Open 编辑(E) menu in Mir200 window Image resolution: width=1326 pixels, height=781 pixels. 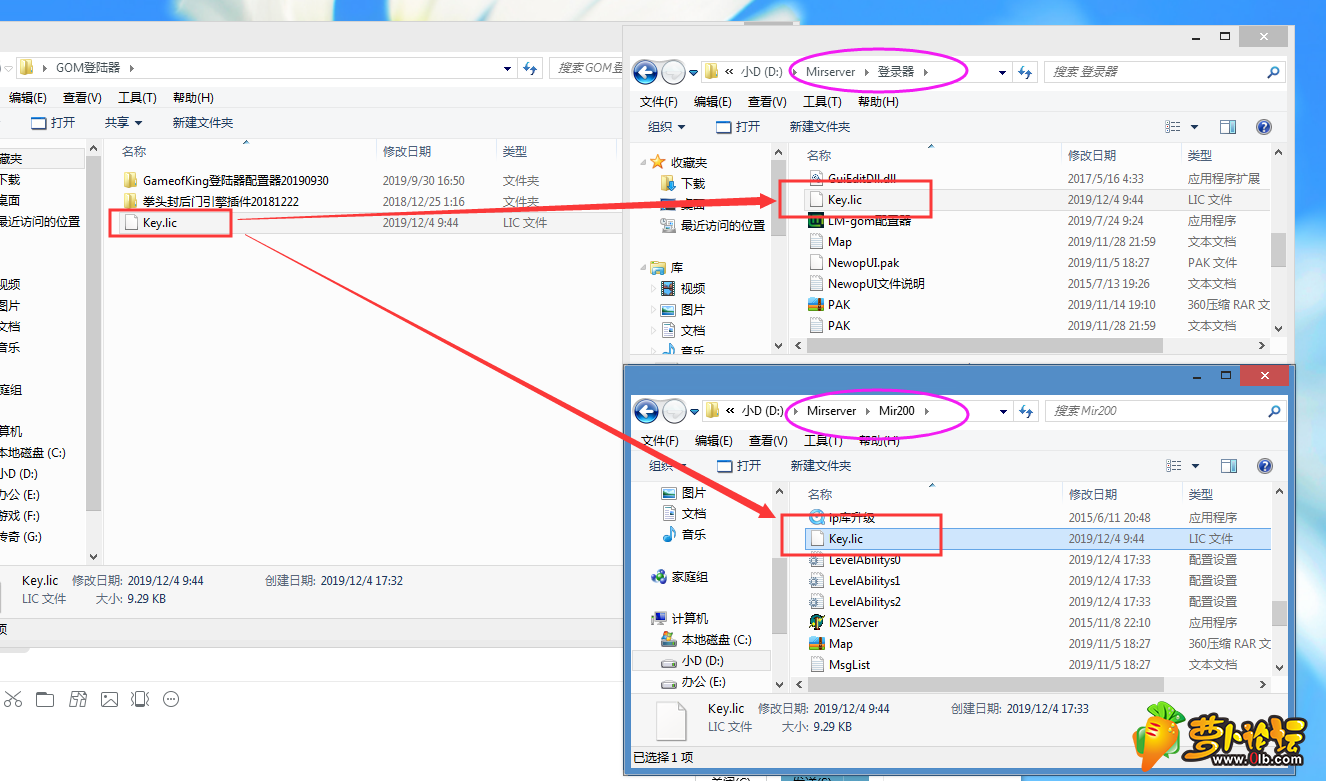click(x=713, y=441)
